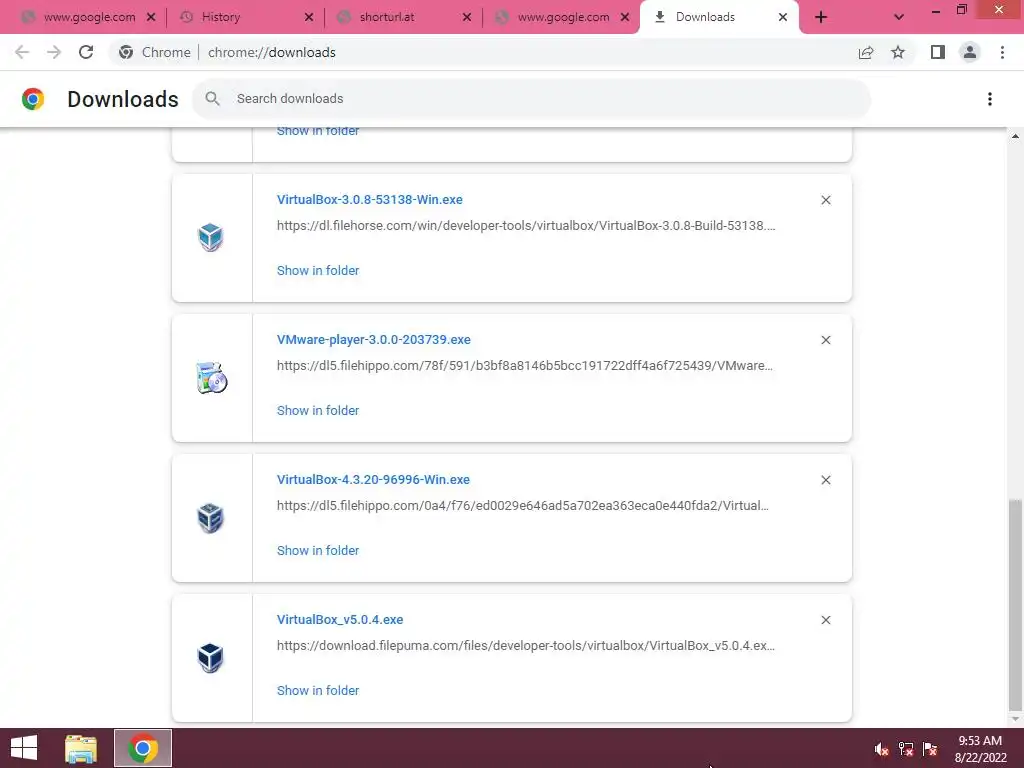This screenshot has height=768, width=1024.
Task: Click the search magnifier icon
Action: [x=212, y=99]
